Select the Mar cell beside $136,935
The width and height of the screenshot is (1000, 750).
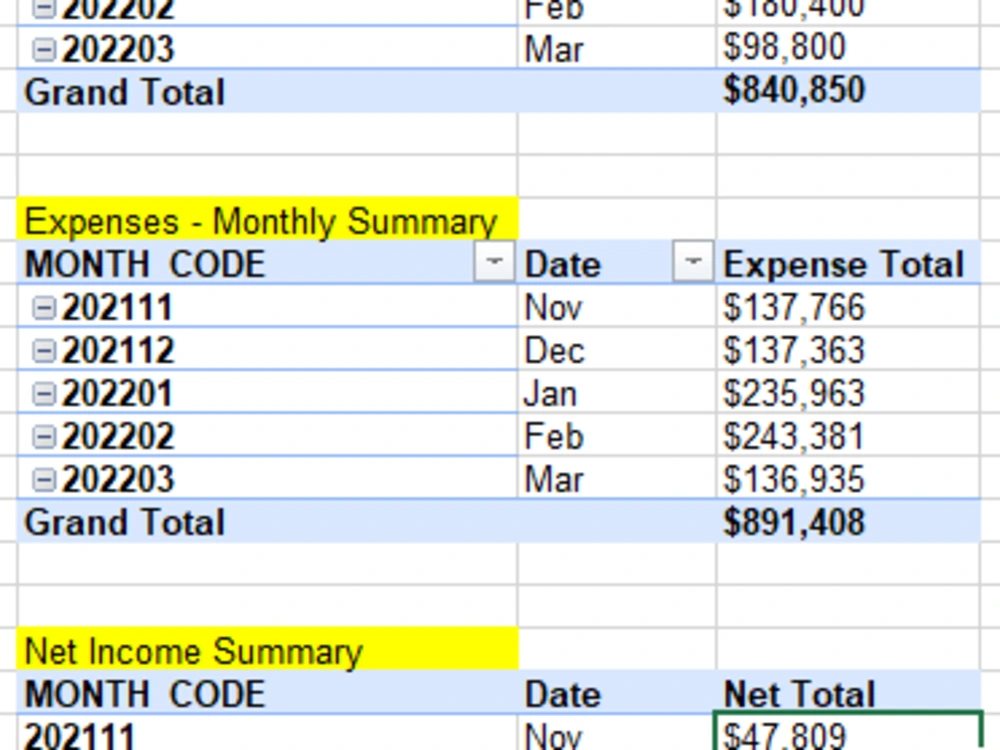point(617,478)
